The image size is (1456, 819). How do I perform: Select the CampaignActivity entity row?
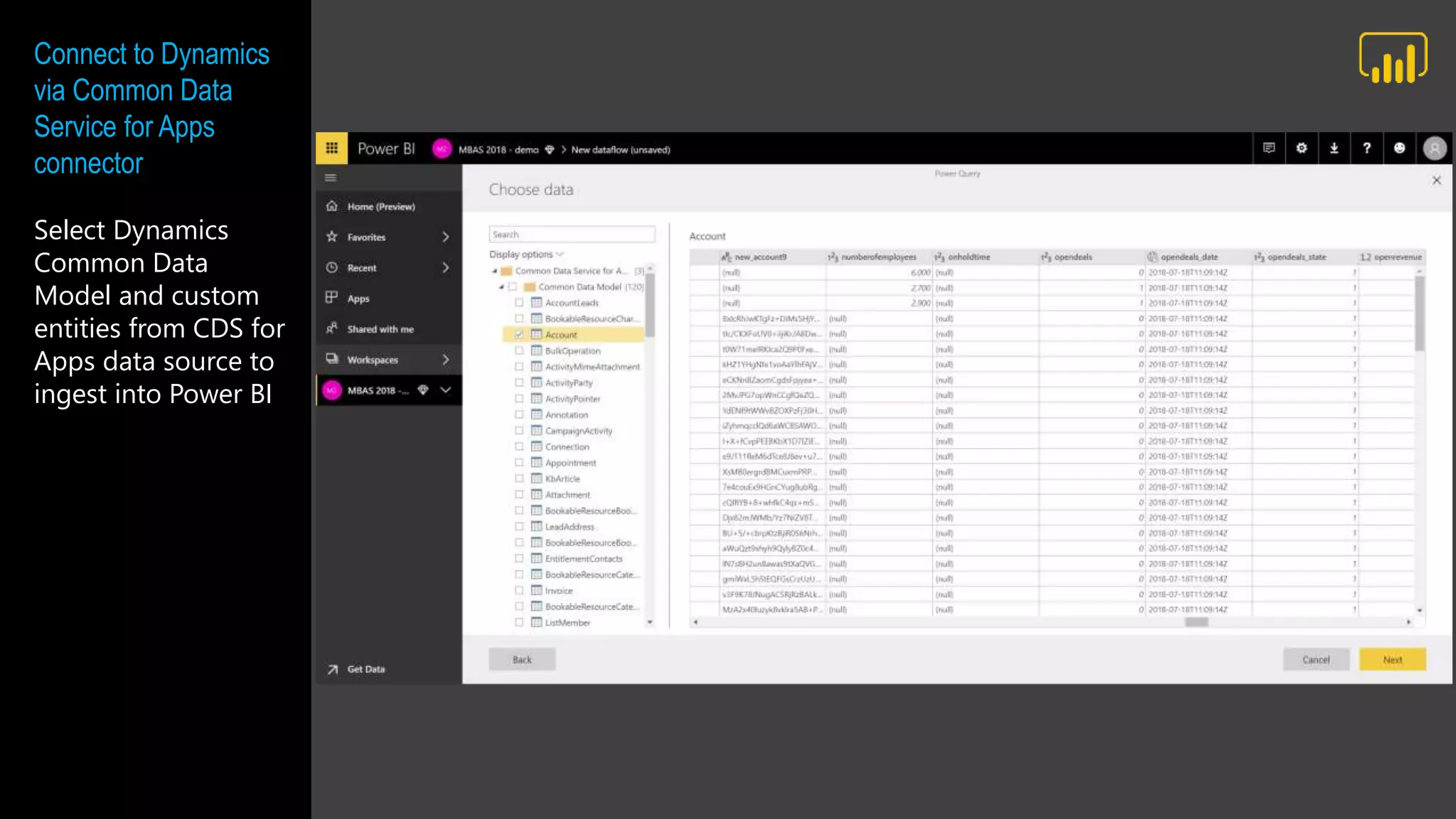tap(573, 431)
